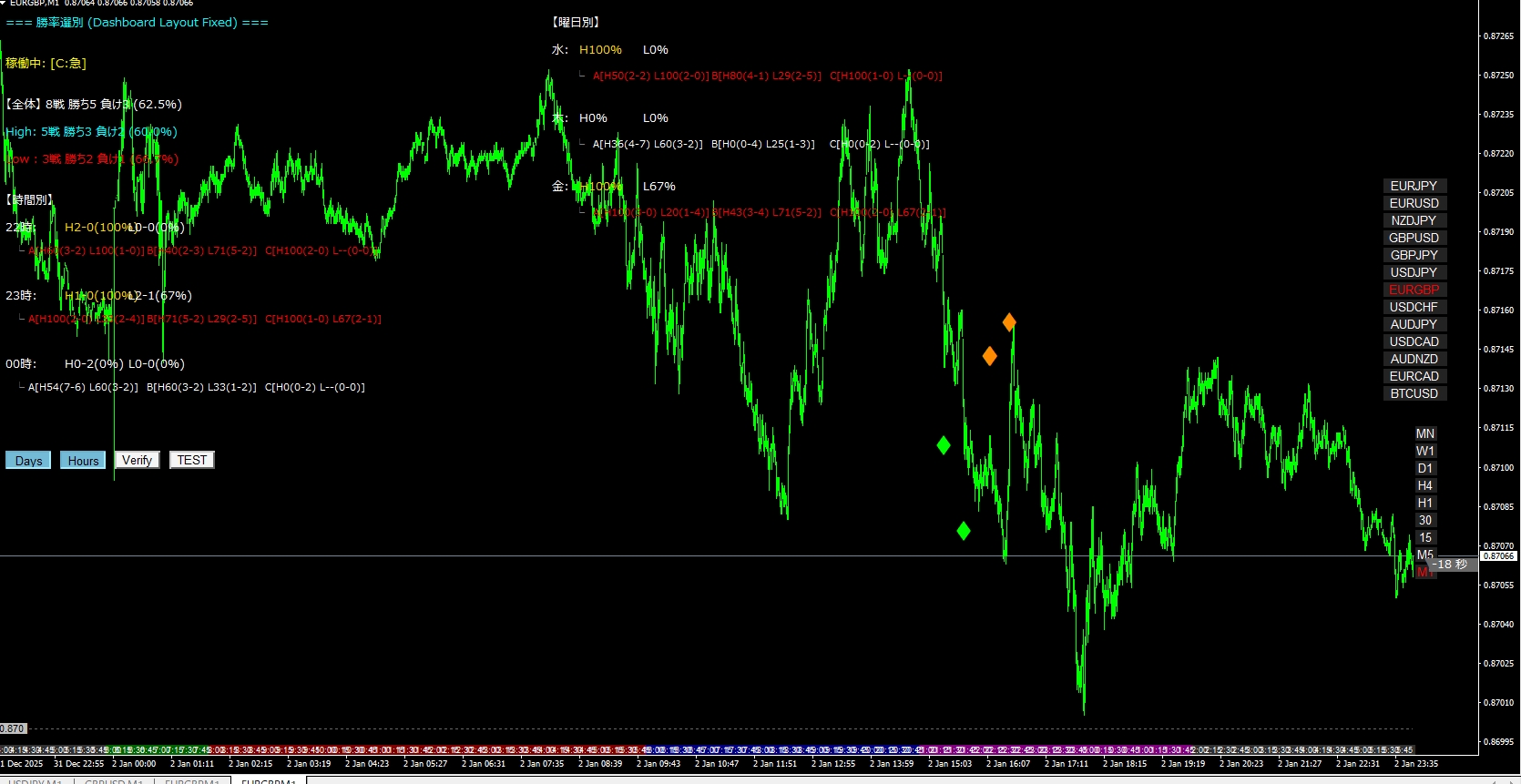Select the H0-2(0%) value in 00時 row

pyautogui.click(x=94, y=363)
